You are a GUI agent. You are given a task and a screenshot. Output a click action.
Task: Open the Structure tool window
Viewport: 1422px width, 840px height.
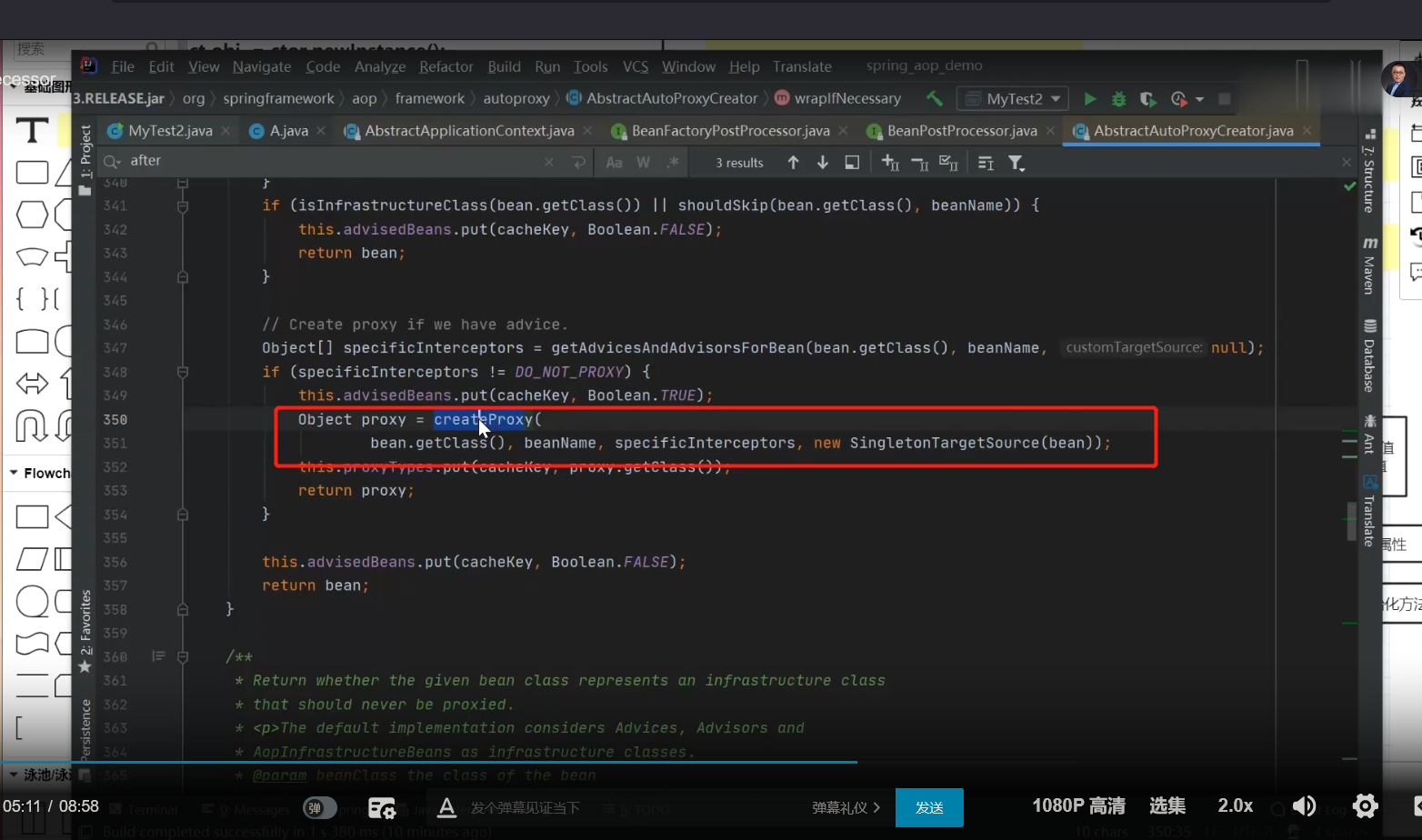[1368, 173]
